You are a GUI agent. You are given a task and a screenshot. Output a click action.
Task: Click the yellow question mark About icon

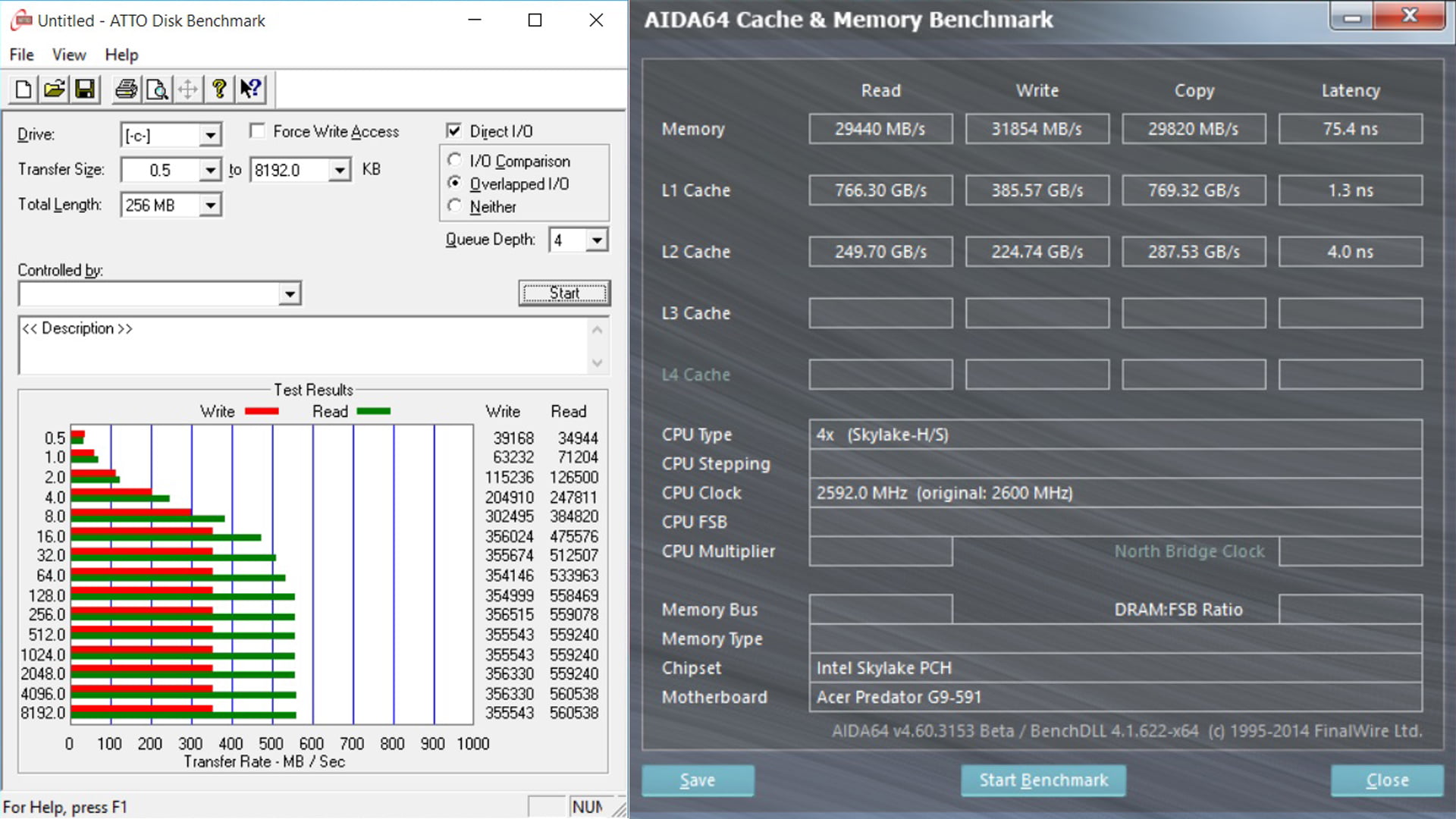[219, 89]
